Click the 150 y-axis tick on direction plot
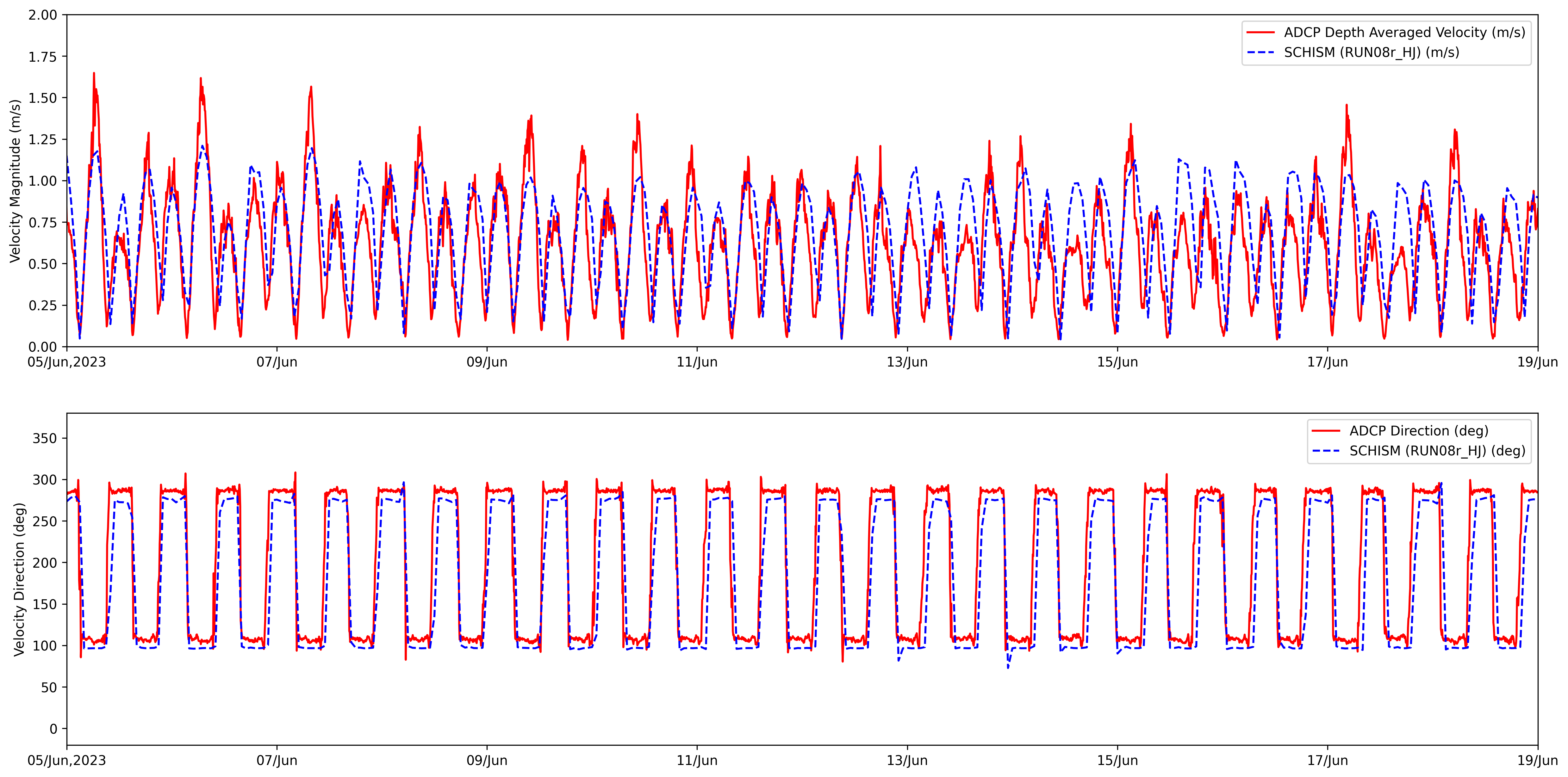The width and height of the screenshot is (1568, 777). point(44,604)
